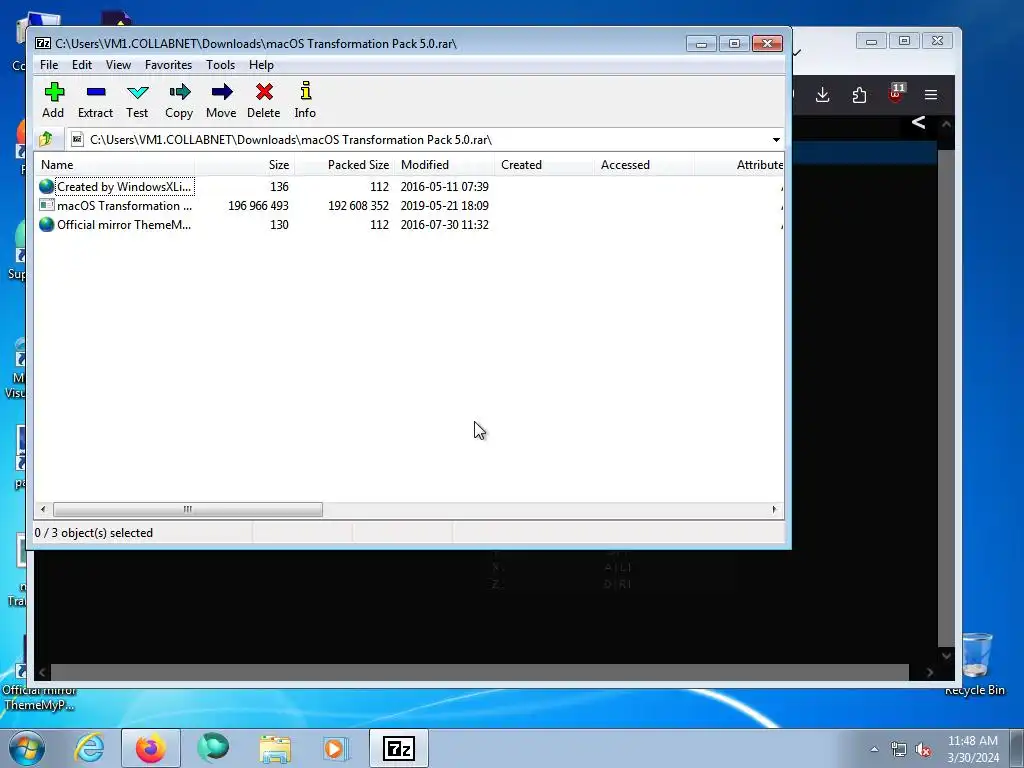Select the Copy toolbar icon
The width and height of the screenshot is (1024, 768).
coord(179,92)
